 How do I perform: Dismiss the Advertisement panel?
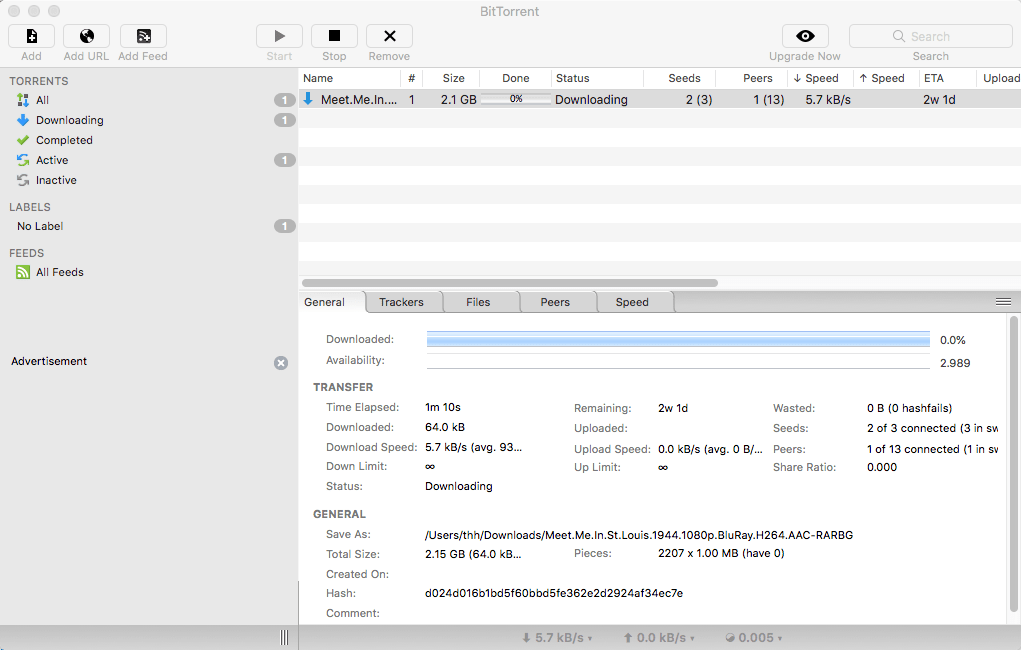[x=281, y=363]
